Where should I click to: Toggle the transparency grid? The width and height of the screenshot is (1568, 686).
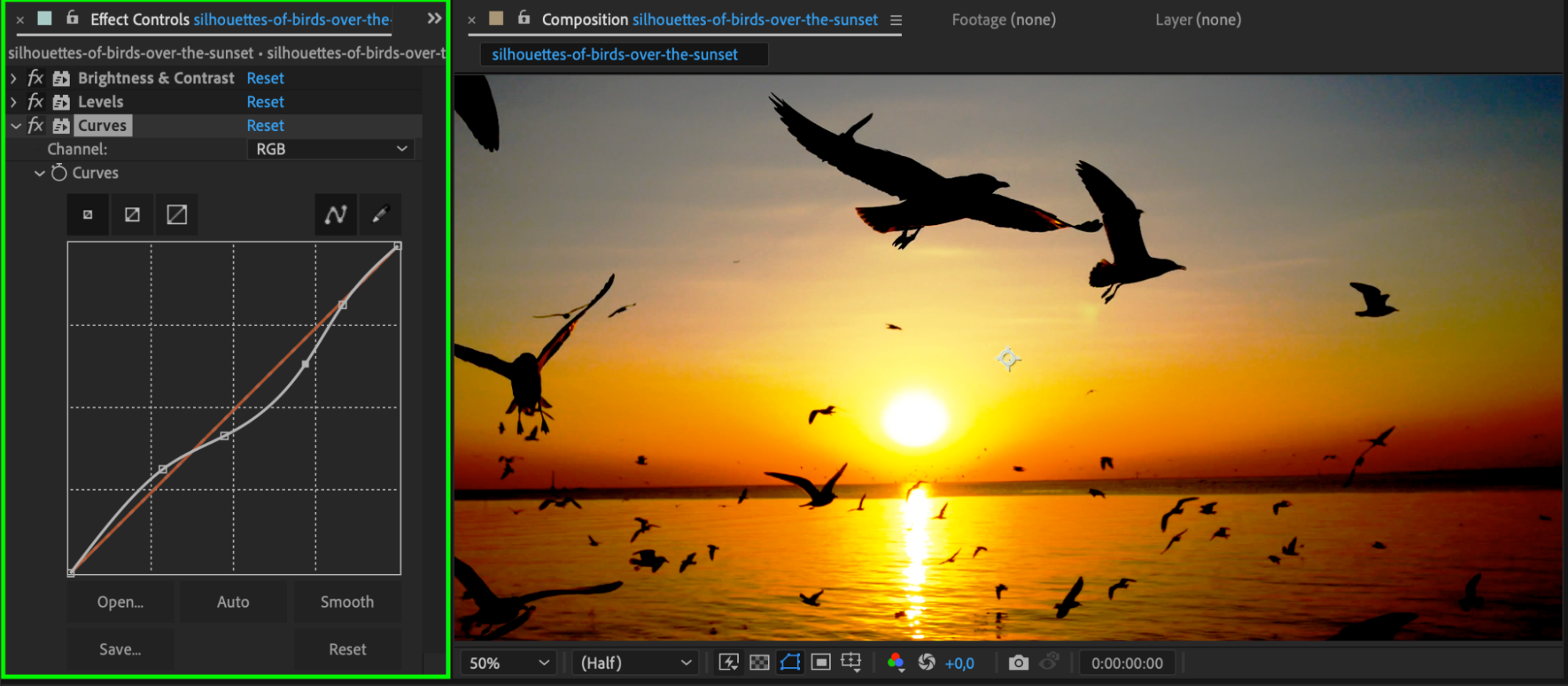pyautogui.click(x=759, y=662)
